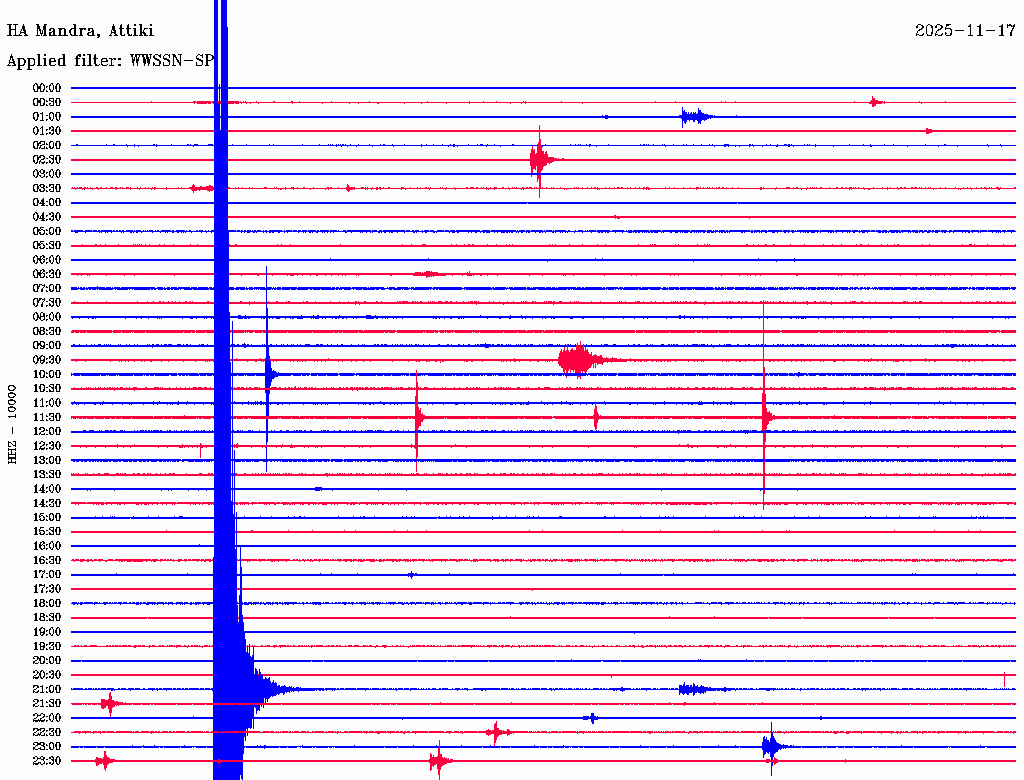1024x780 pixels.
Task: Select the 10:00 time label
Action: 47,374
